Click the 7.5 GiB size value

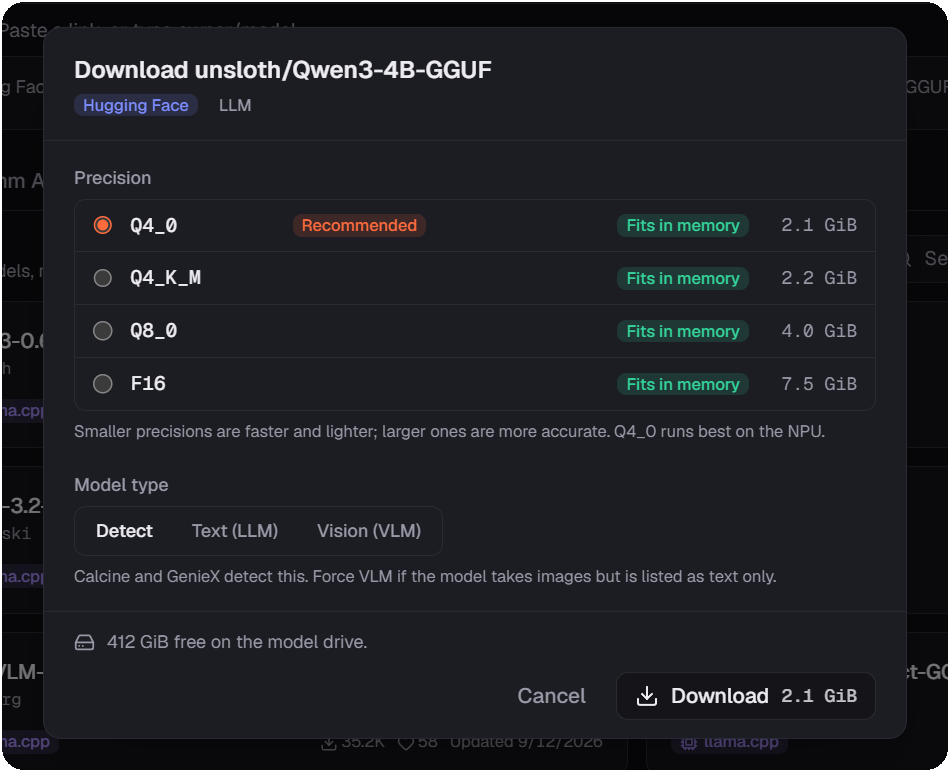[x=819, y=384]
